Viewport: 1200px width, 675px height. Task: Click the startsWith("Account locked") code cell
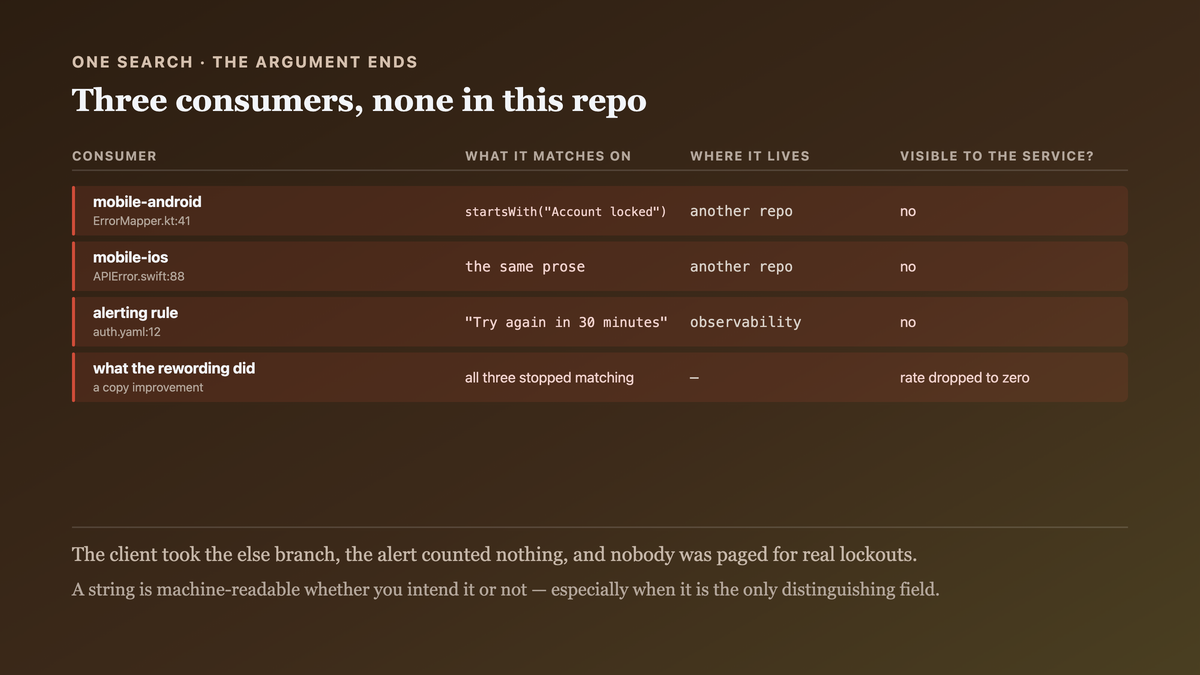(x=566, y=212)
